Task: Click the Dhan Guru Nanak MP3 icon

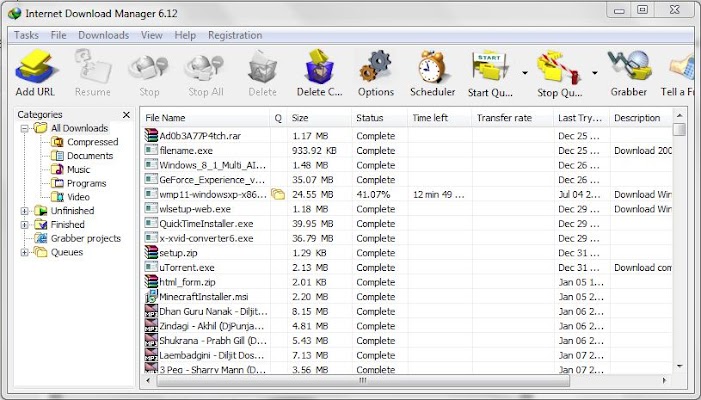Action: pos(152,311)
